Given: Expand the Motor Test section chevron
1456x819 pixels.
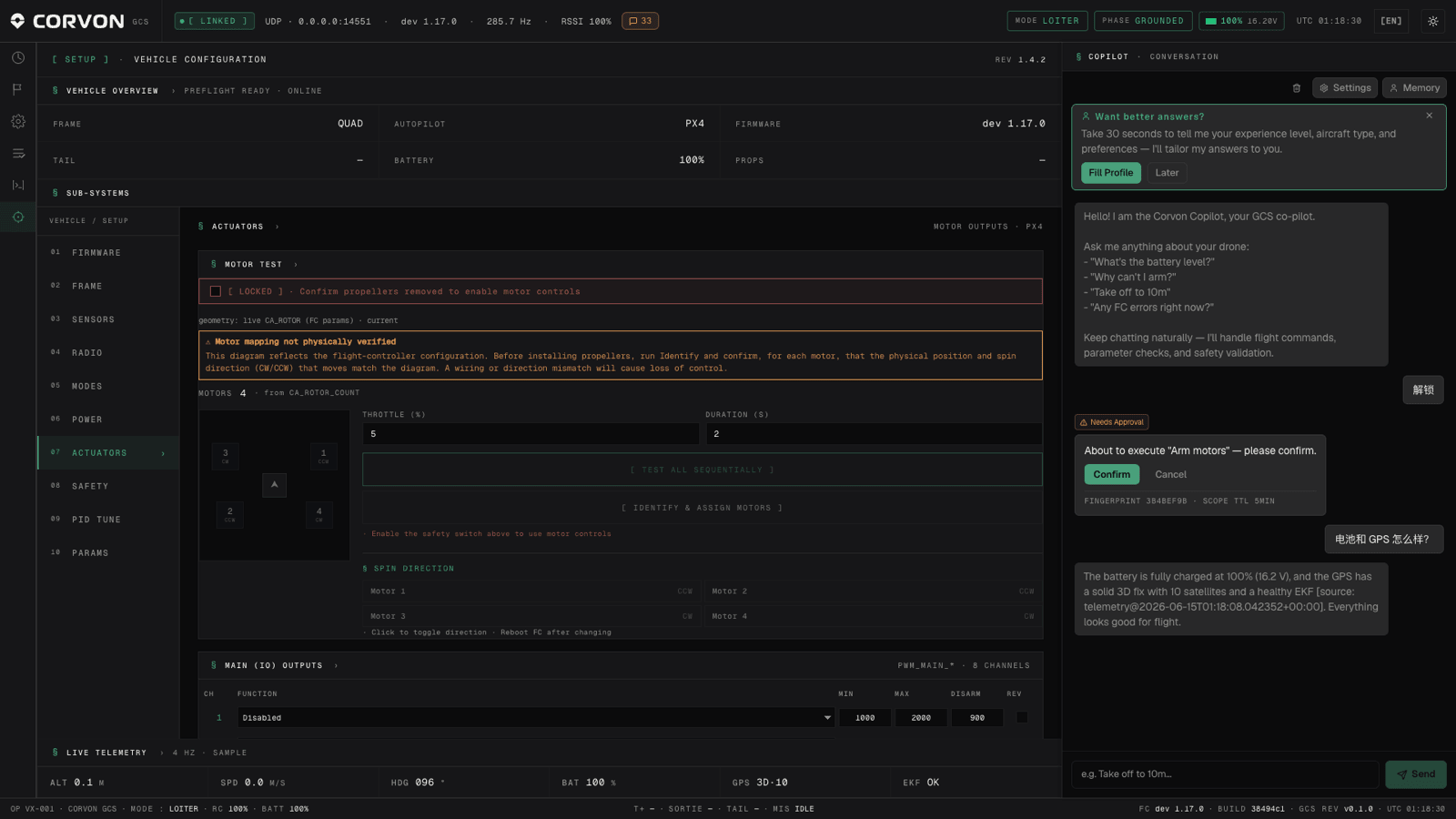Looking at the screenshot, I should click(296, 265).
